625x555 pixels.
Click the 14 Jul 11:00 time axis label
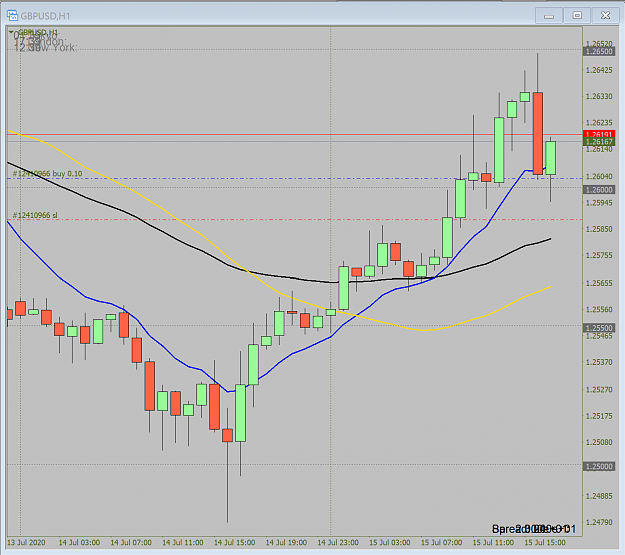[x=183, y=543]
